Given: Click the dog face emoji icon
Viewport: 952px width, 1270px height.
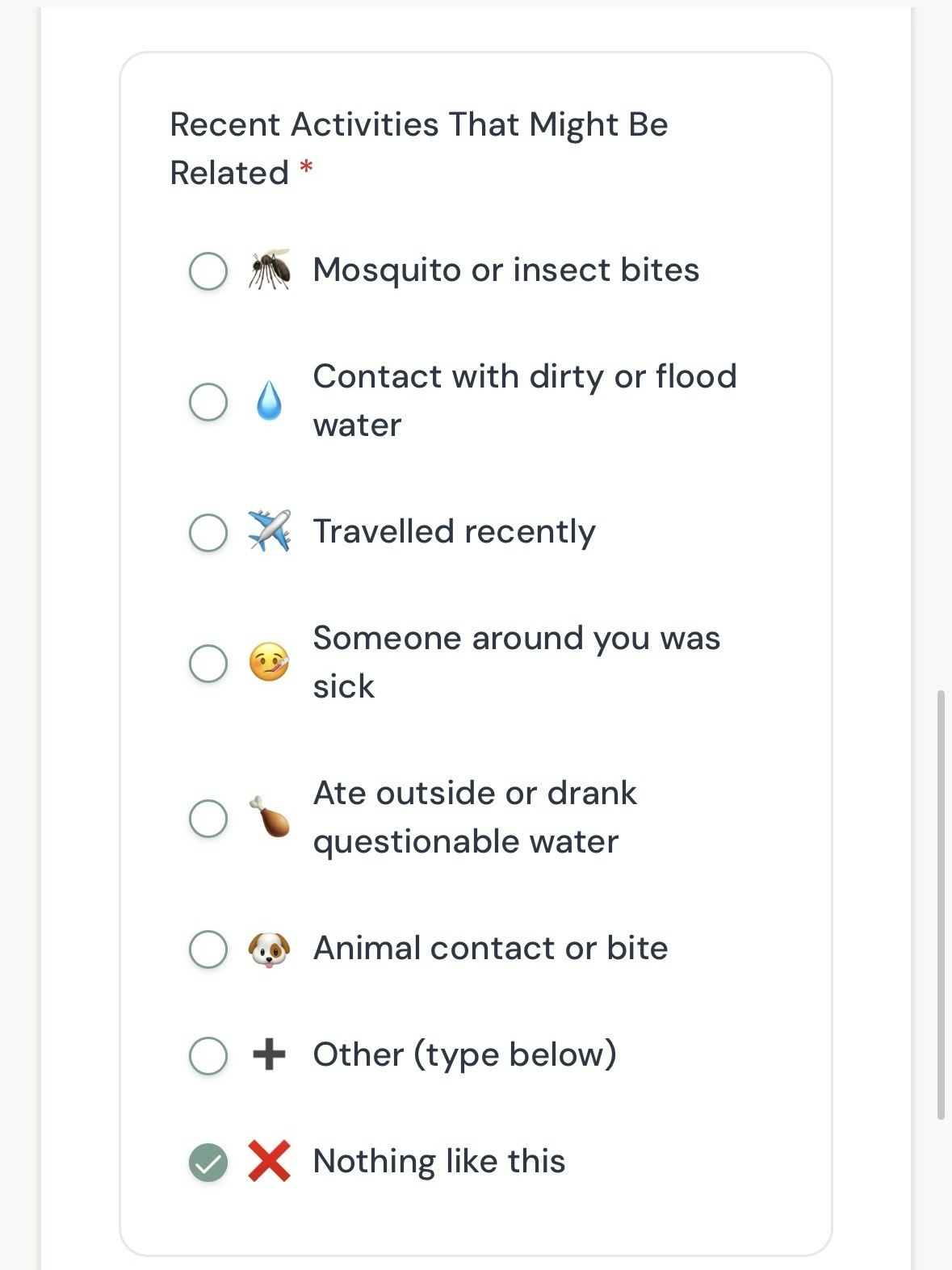Looking at the screenshot, I should [269, 949].
